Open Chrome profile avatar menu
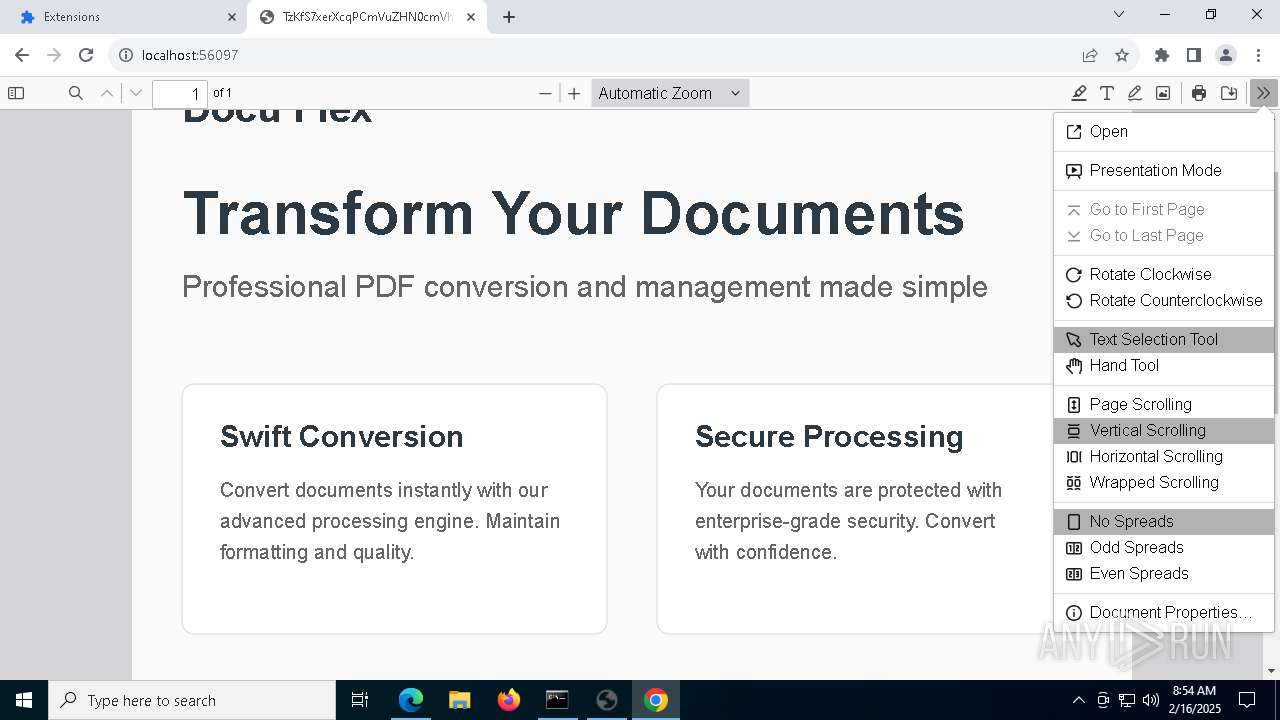 pyautogui.click(x=1226, y=55)
